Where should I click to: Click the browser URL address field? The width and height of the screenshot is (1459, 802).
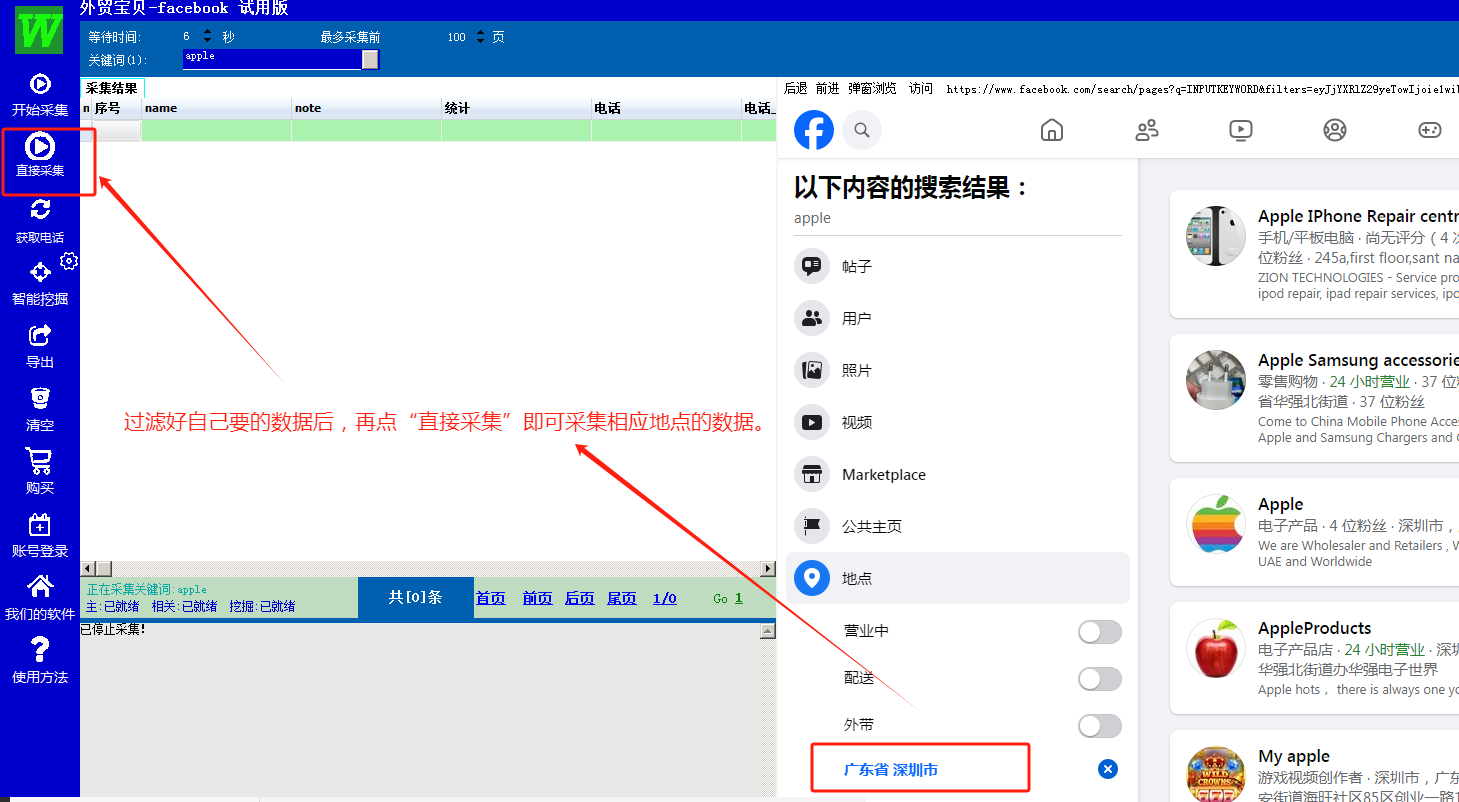pyautogui.click(x=1202, y=89)
